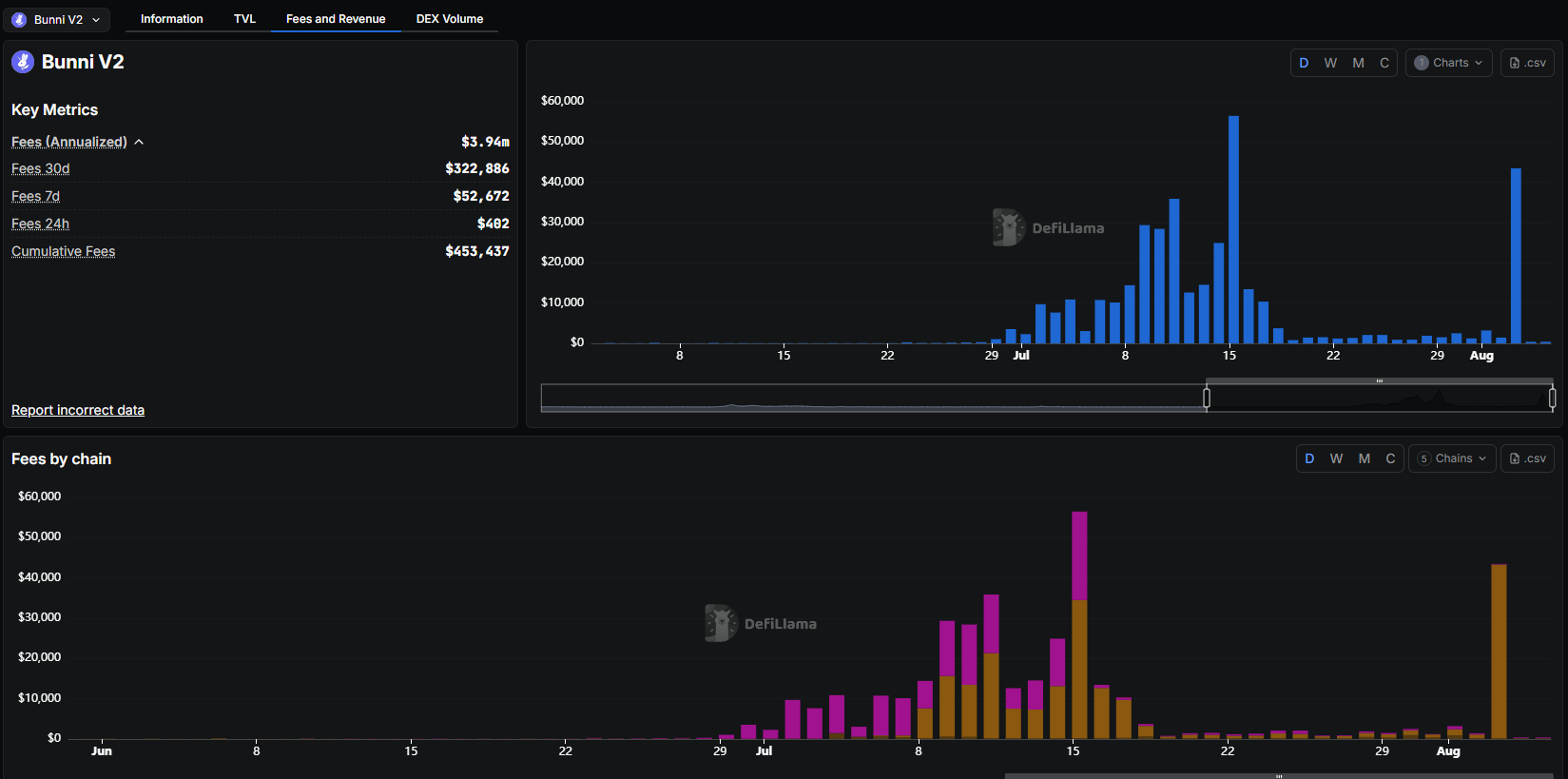The width and height of the screenshot is (1568, 779).
Task: Download the Fees by chain .csv file
Action: pyautogui.click(x=1527, y=458)
